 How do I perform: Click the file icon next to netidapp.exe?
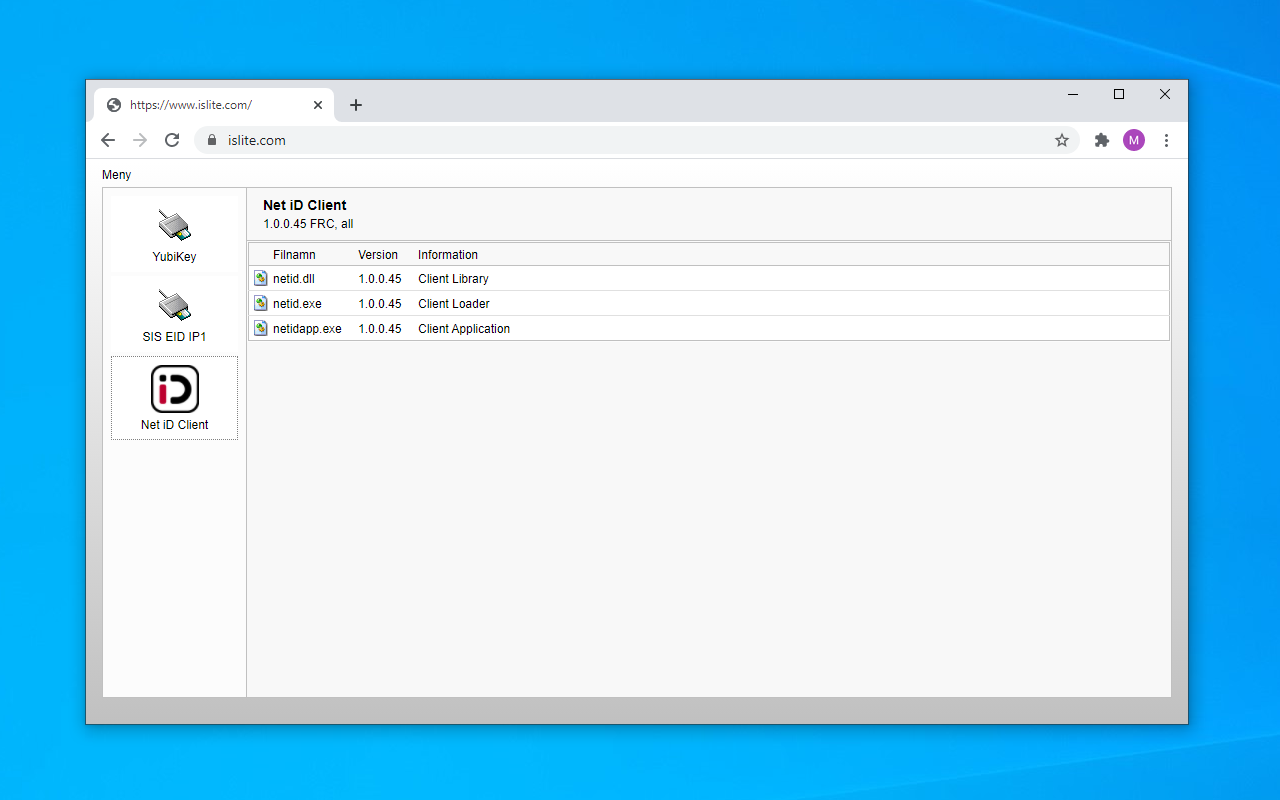262,328
